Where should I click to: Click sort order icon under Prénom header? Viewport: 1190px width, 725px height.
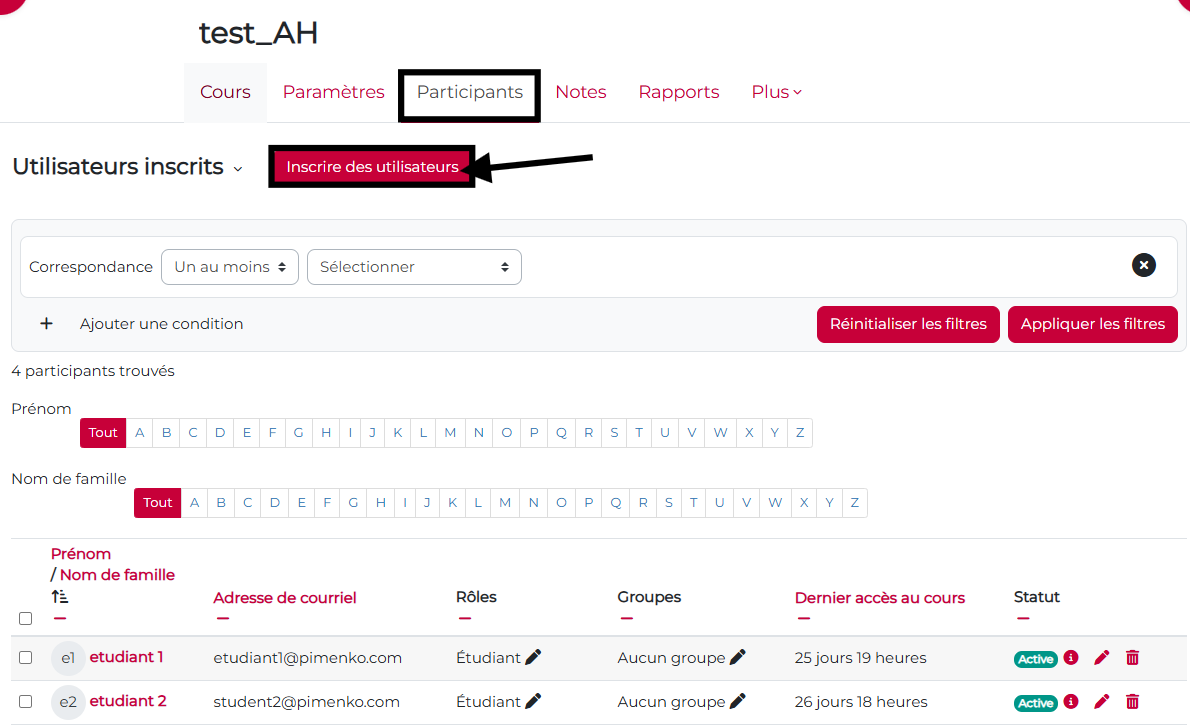60,597
